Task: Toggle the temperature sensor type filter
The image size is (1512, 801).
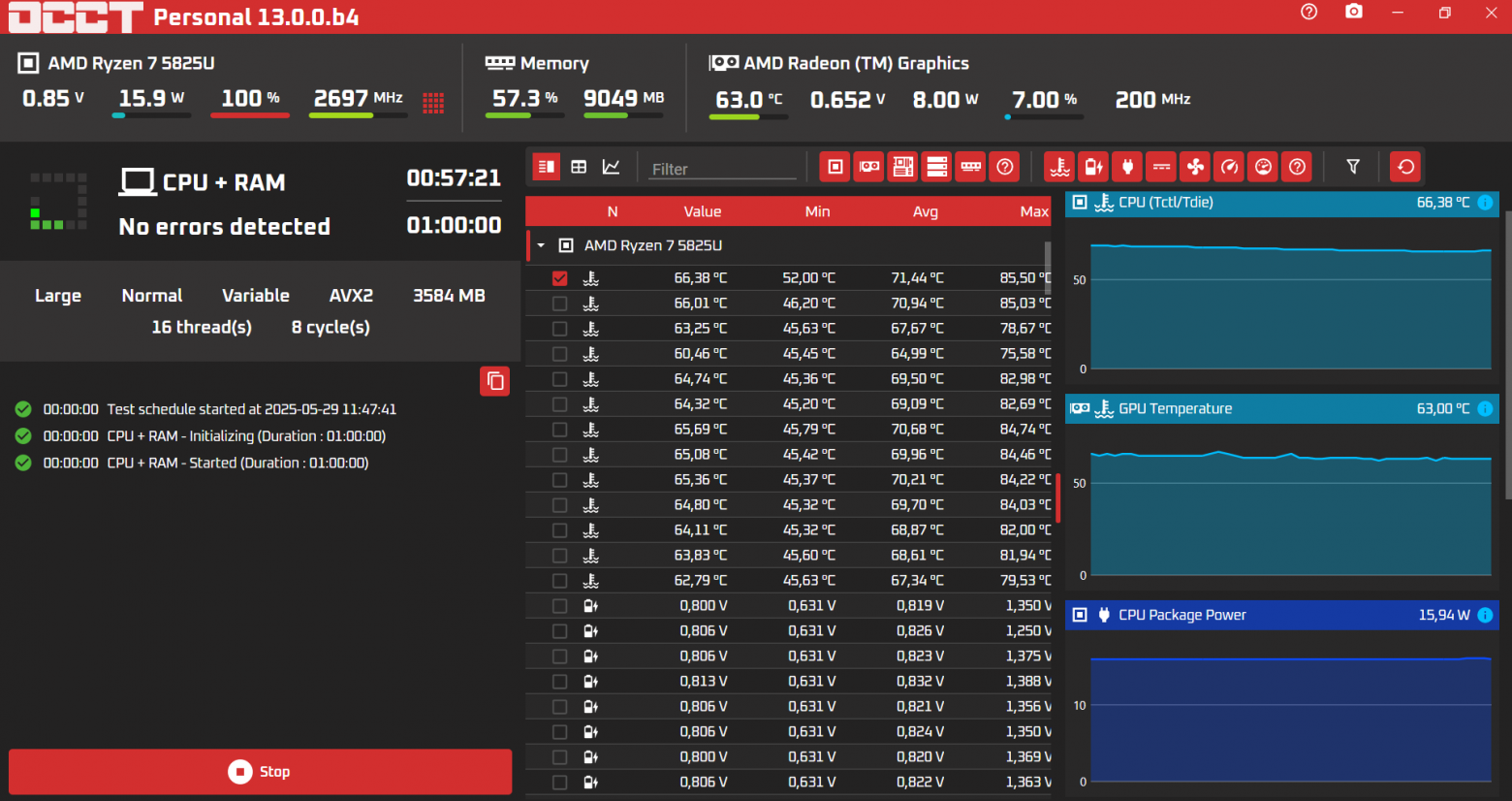Action: pos(1059,167)
